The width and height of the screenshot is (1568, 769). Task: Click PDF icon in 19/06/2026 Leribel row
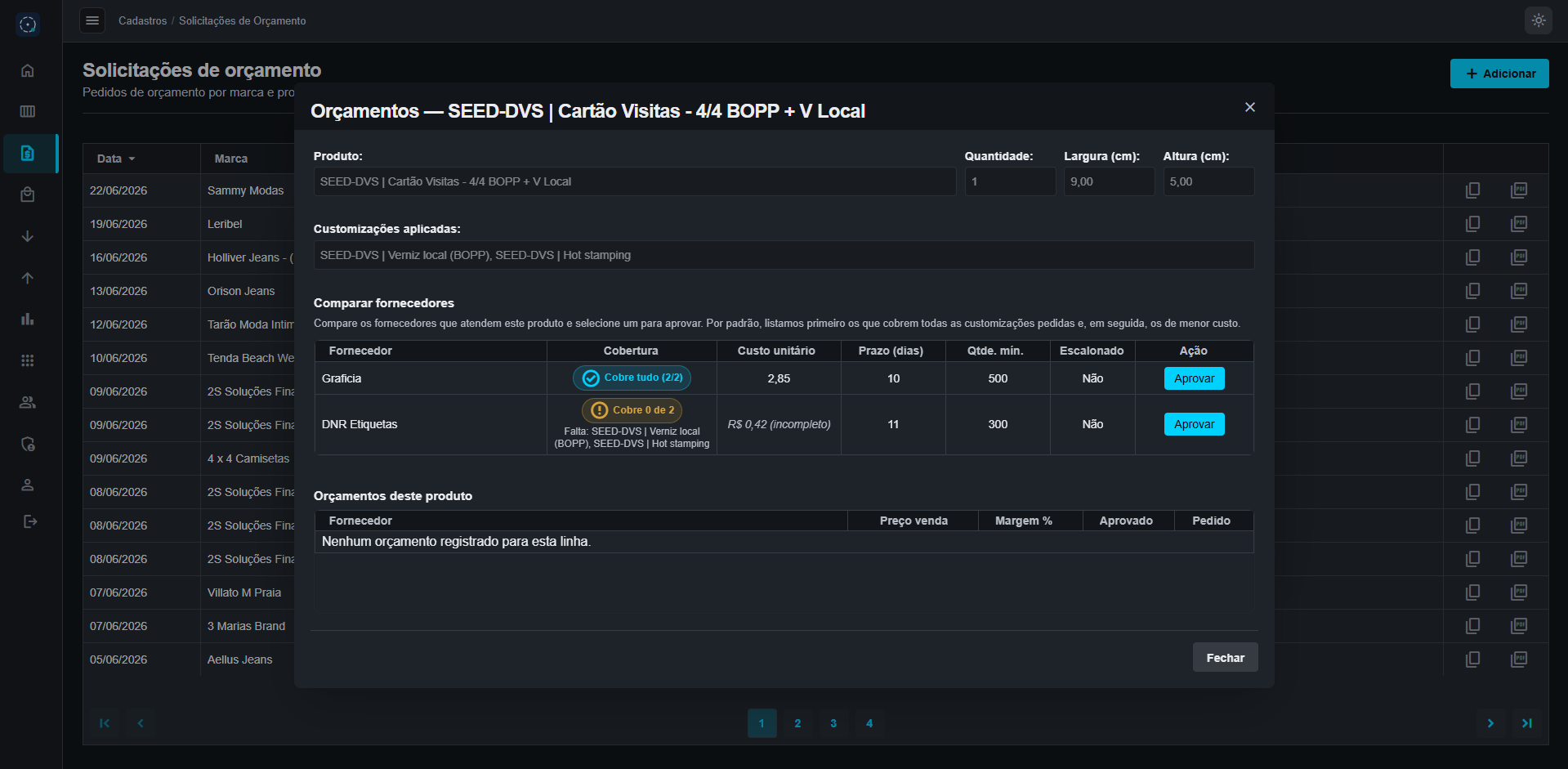coord(1519,224)
